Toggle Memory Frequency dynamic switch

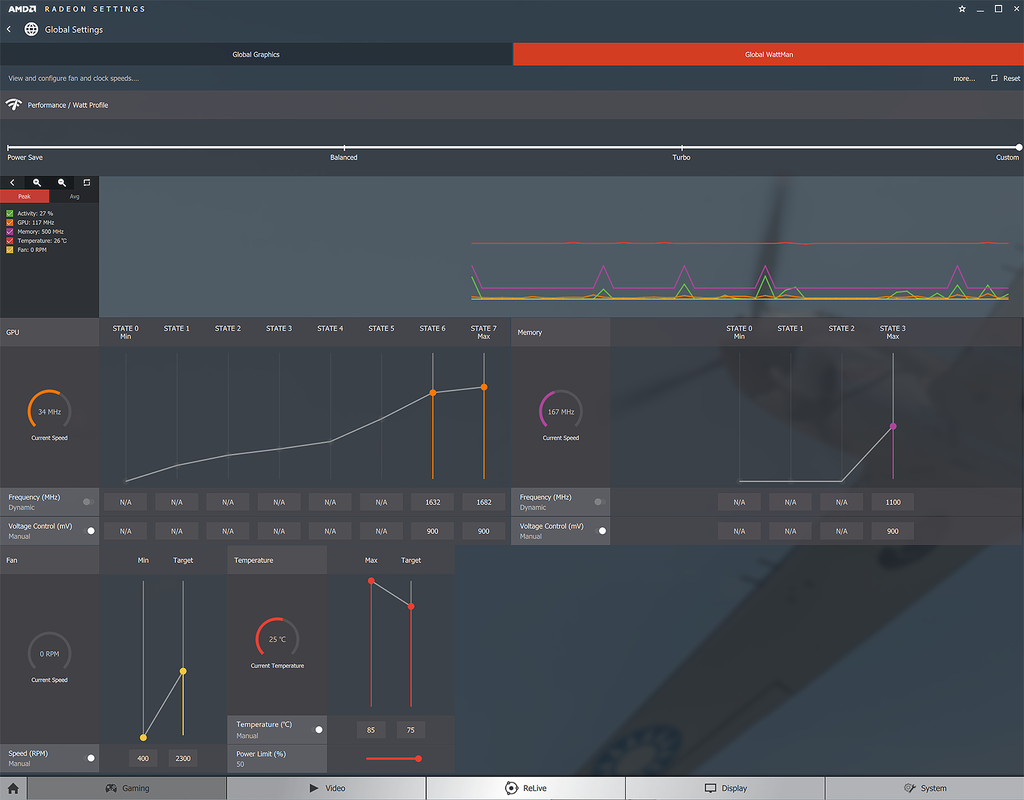pyautogui.click(x=599, y=502)
